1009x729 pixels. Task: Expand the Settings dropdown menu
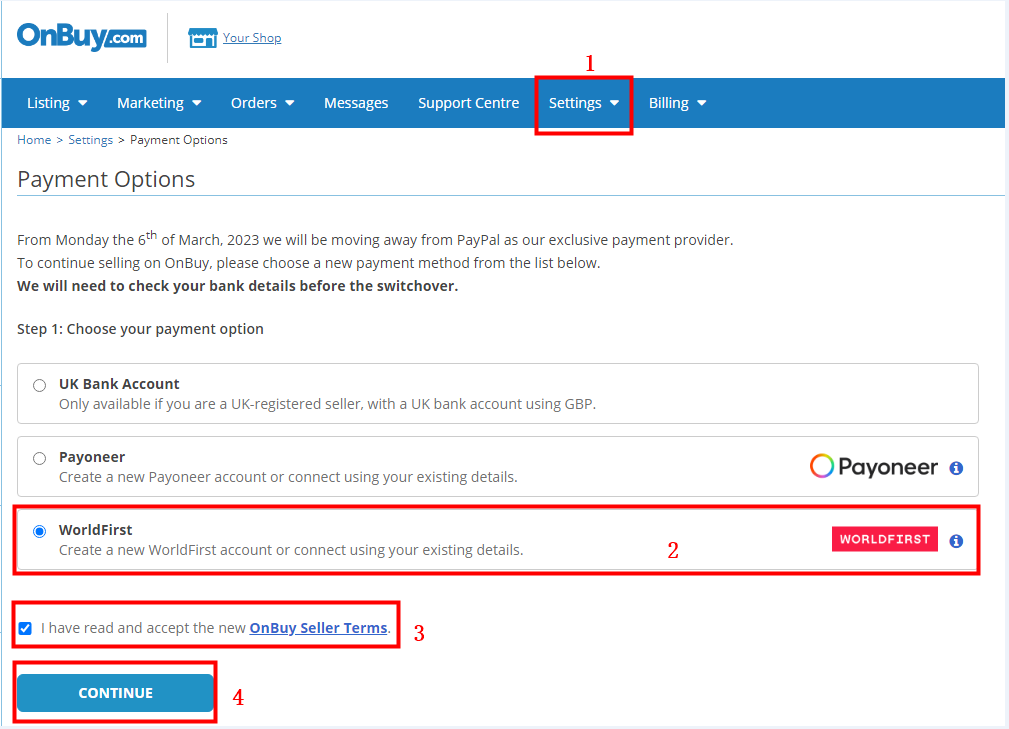coord(584,103)
